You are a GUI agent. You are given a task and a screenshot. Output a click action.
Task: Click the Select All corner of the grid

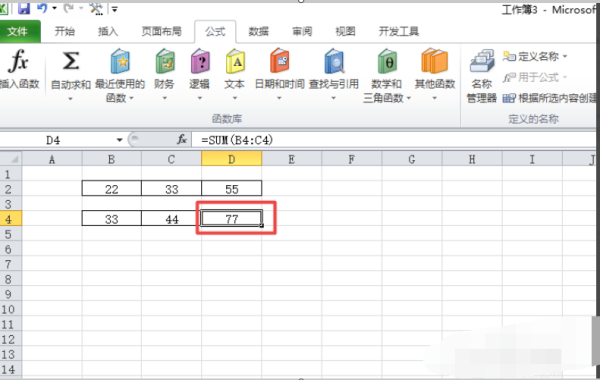click(x=11, y=158)
